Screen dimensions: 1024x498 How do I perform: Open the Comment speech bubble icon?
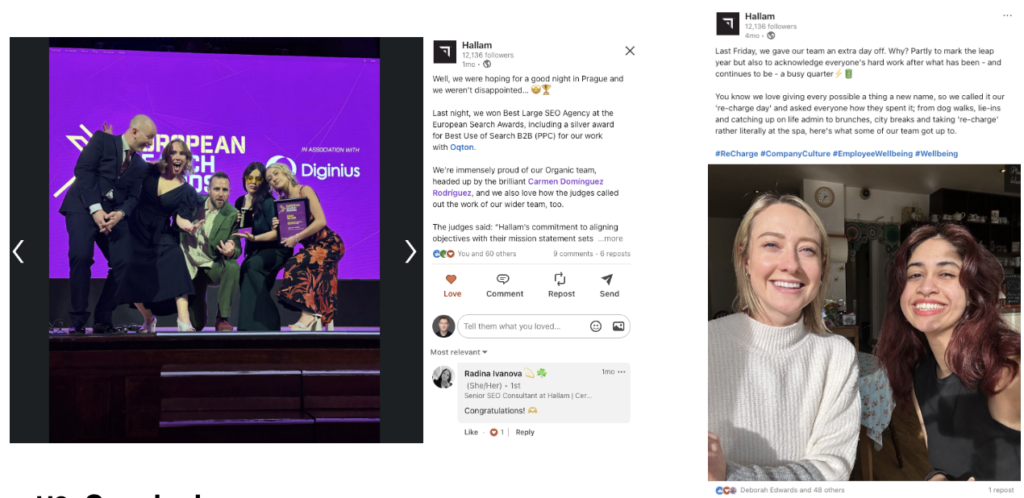503,279
